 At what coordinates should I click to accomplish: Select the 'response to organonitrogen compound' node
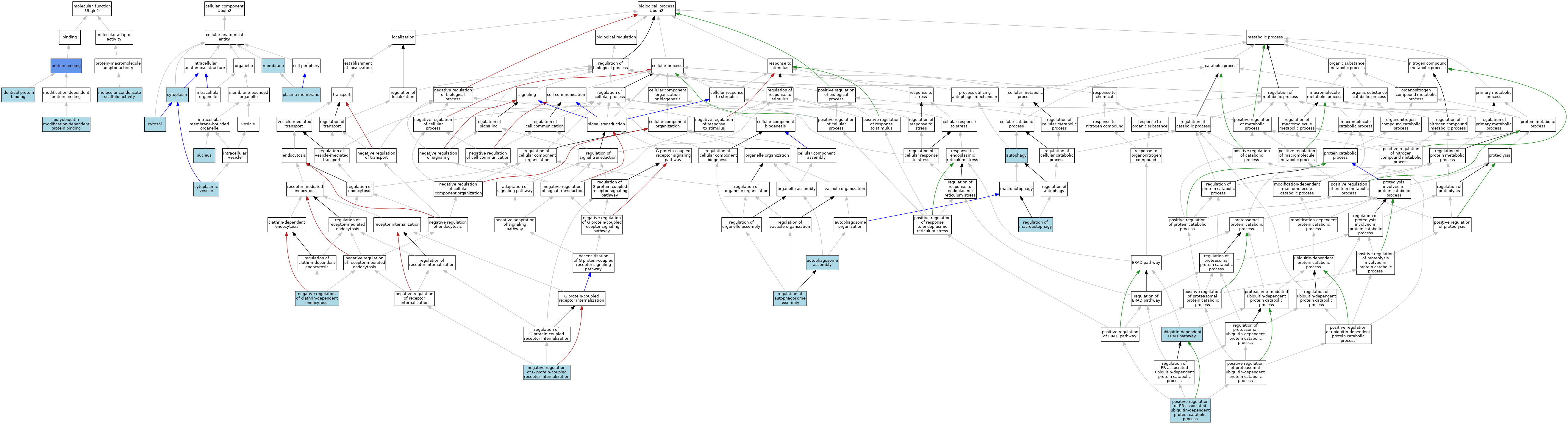pos(1146,155)
